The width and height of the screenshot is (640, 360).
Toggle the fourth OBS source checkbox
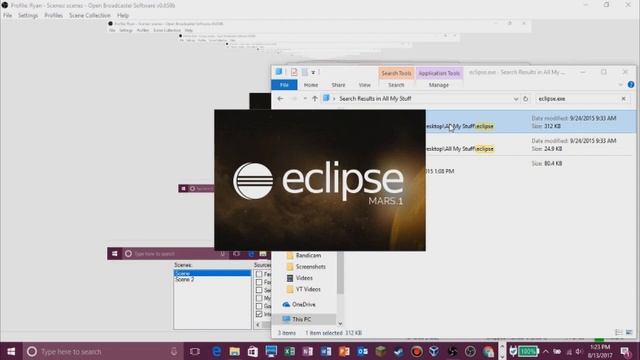[x=259, y=298]
